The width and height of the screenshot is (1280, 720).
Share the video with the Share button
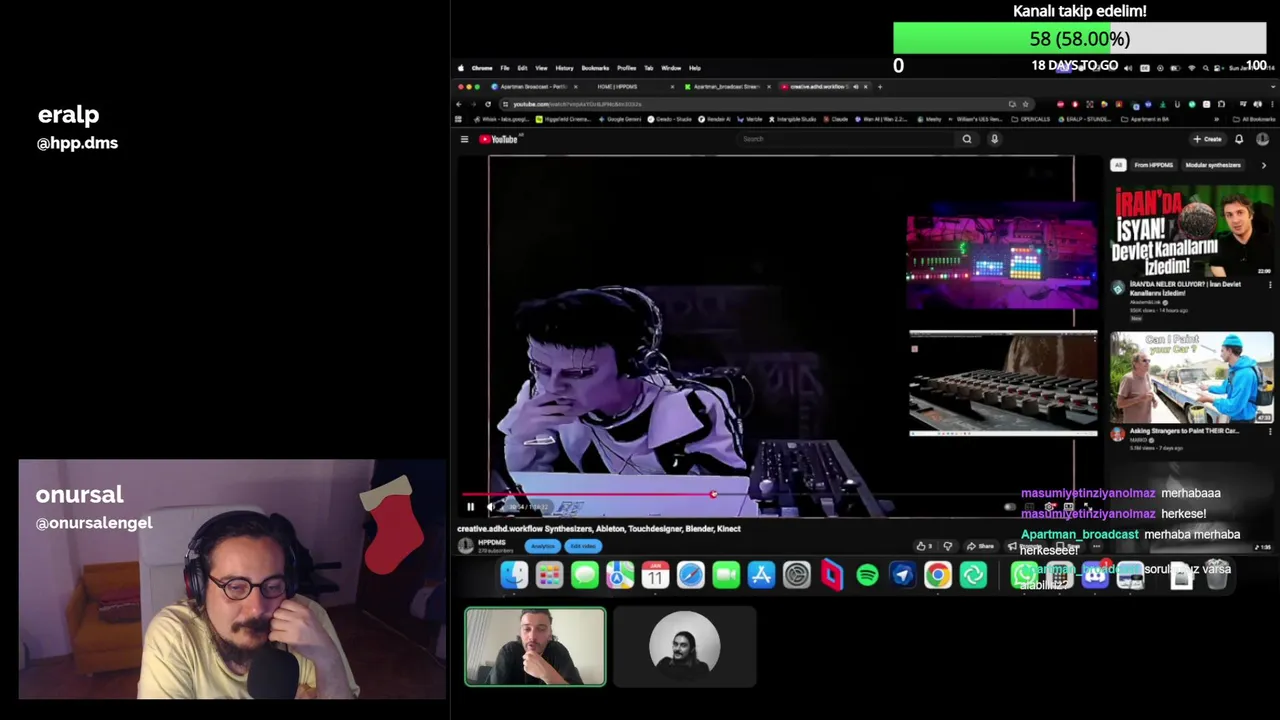click(980, 546)
